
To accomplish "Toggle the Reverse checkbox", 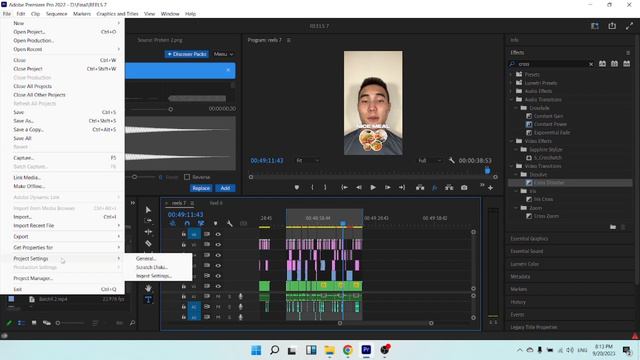I will click(x=187, y=177).
